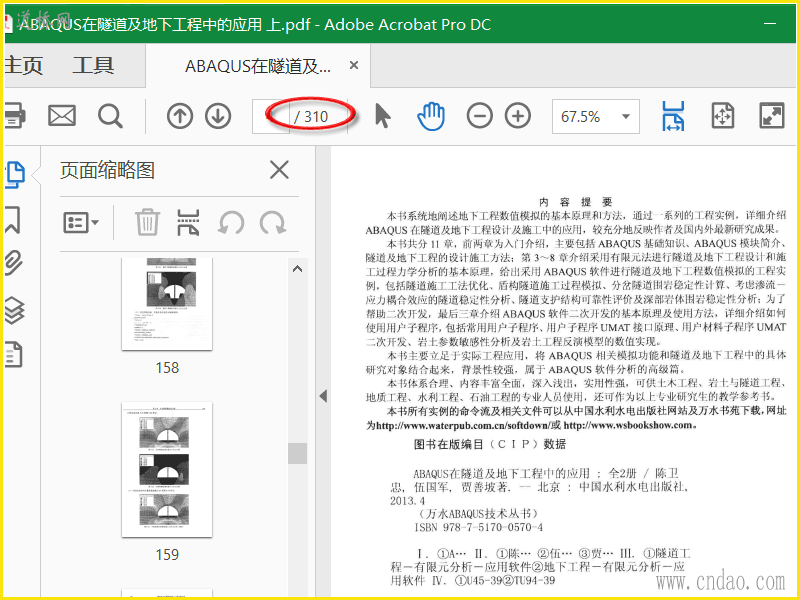The height and width of the screenshot is (600, 800).
Task: Click the page break thumbnail tool
Action: tap(188, 222)
